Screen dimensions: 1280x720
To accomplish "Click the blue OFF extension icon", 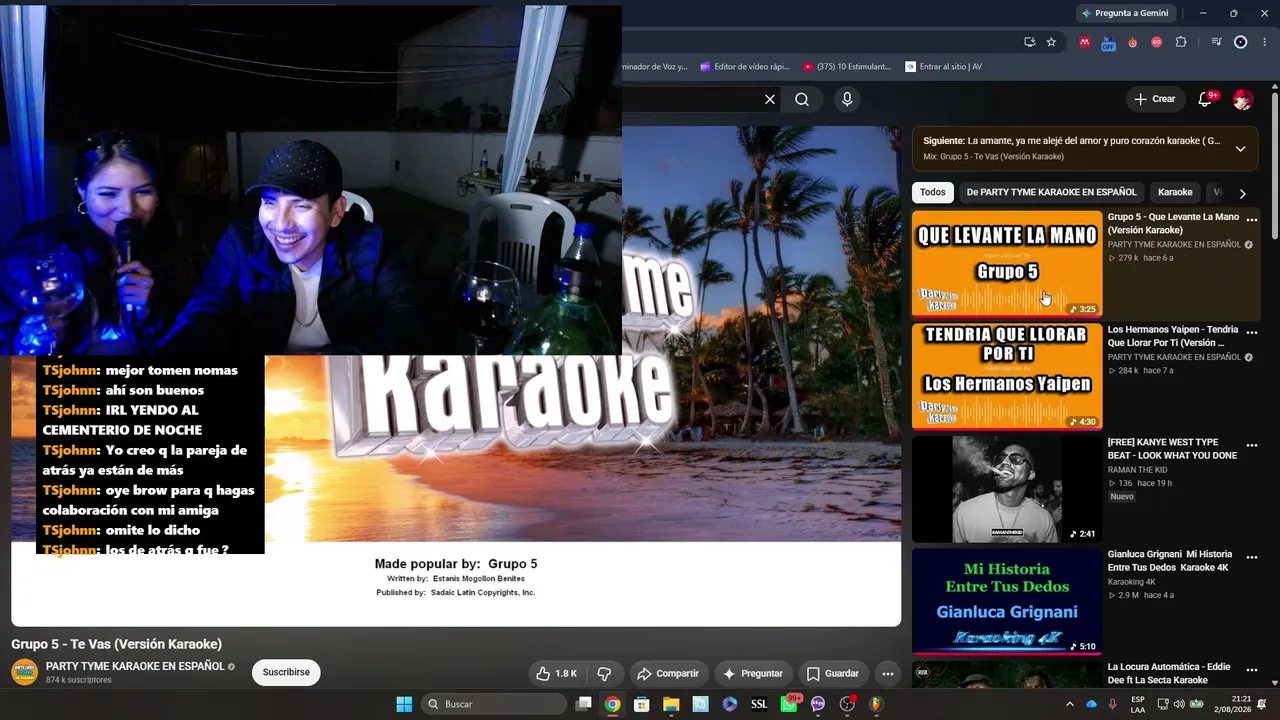I will point(1108,43).
